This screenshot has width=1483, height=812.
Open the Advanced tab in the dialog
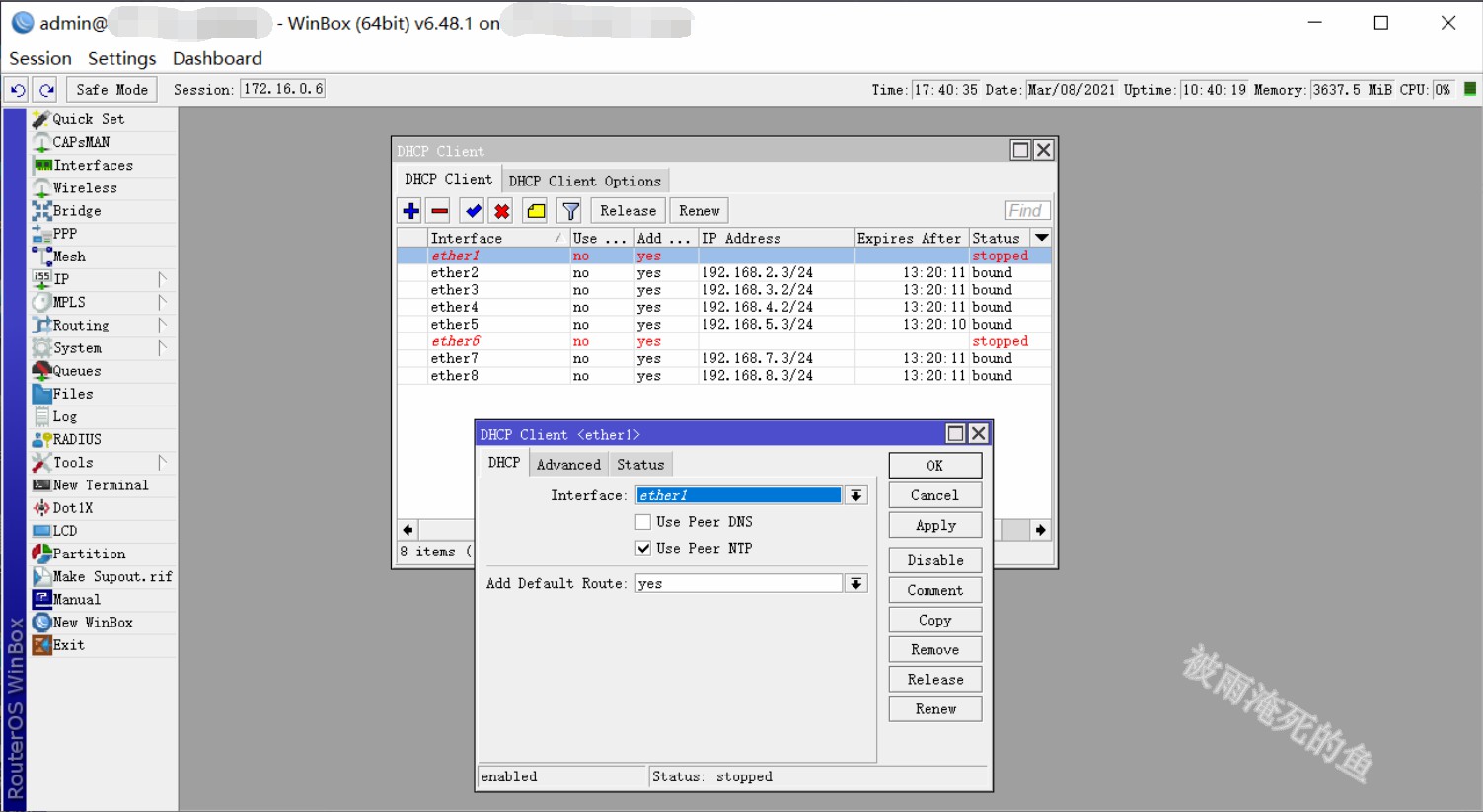568,465
